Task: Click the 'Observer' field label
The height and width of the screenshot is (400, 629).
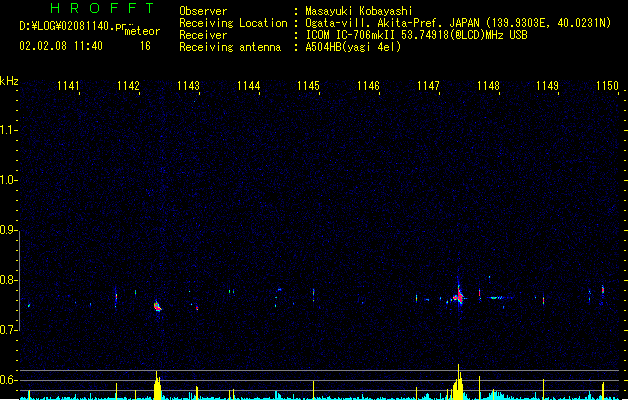Action: [x=203, y=11]
